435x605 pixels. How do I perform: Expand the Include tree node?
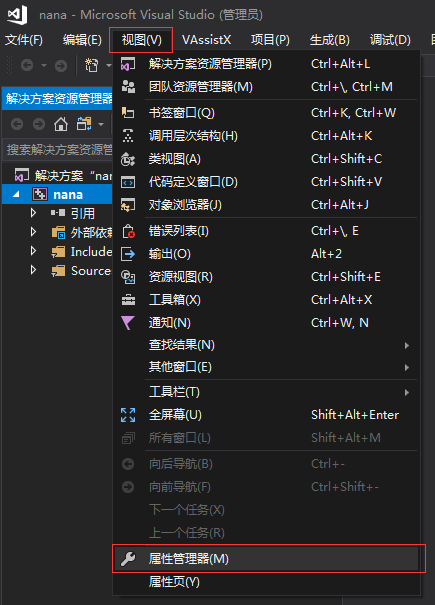pos(33,251)
